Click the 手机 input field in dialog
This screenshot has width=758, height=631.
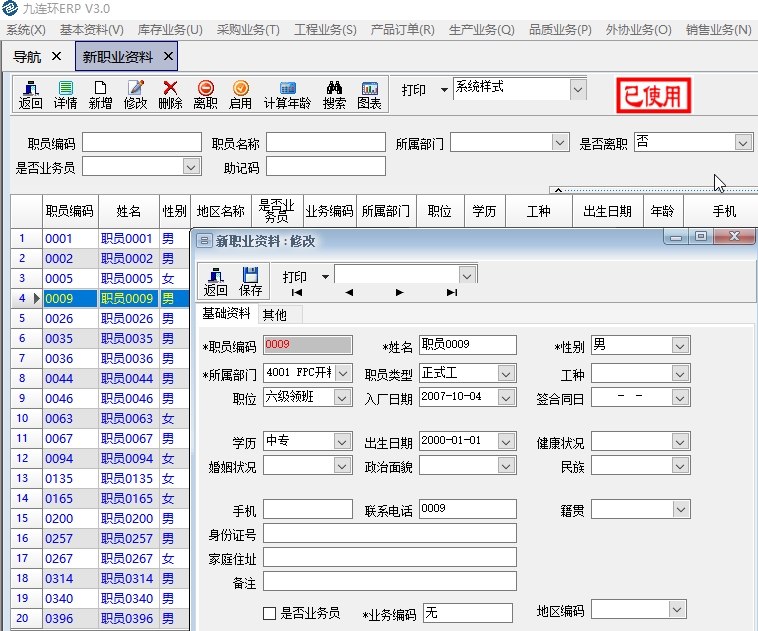click(307, 509)
